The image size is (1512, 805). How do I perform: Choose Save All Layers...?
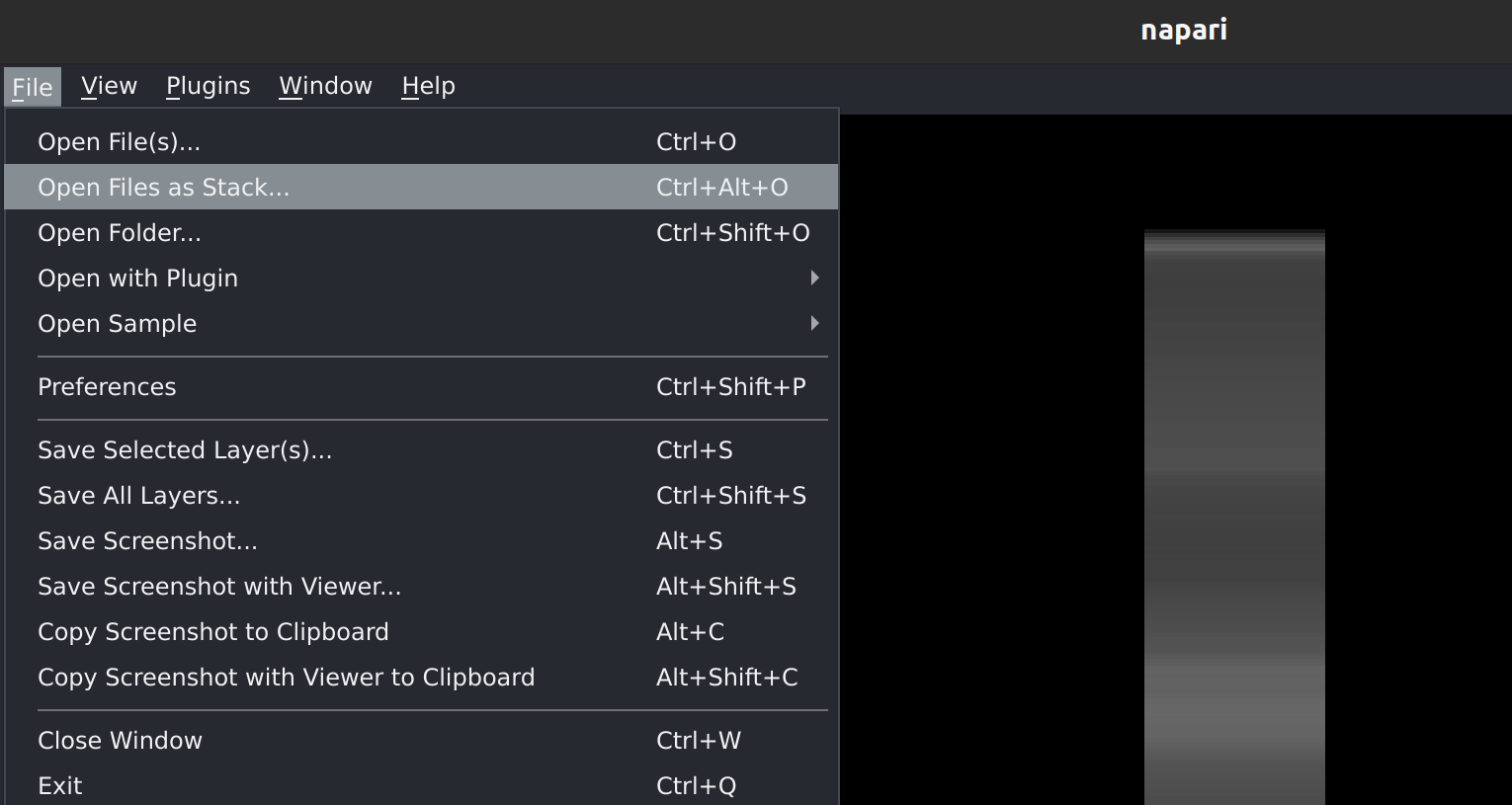[421, 496]
